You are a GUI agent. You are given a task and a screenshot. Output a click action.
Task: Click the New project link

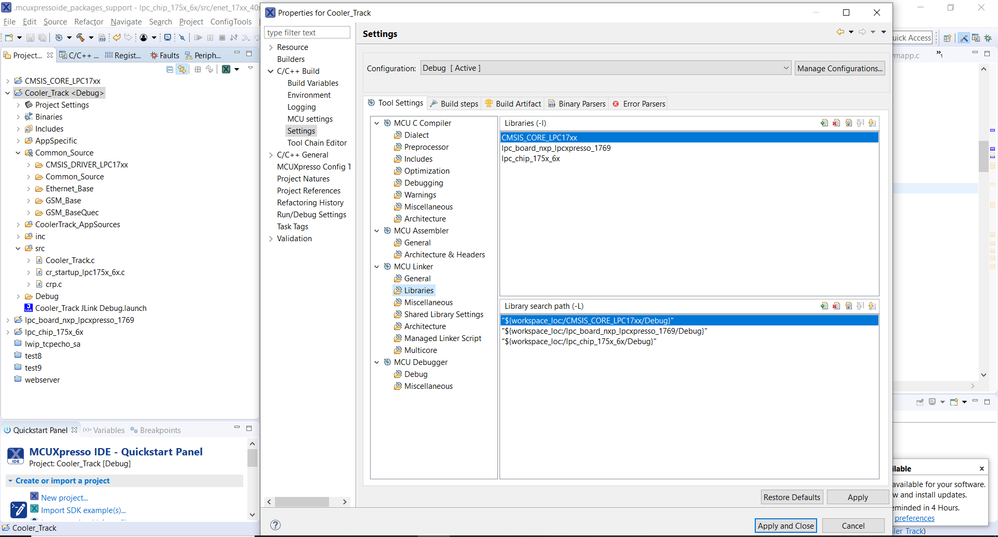point(64,498)
